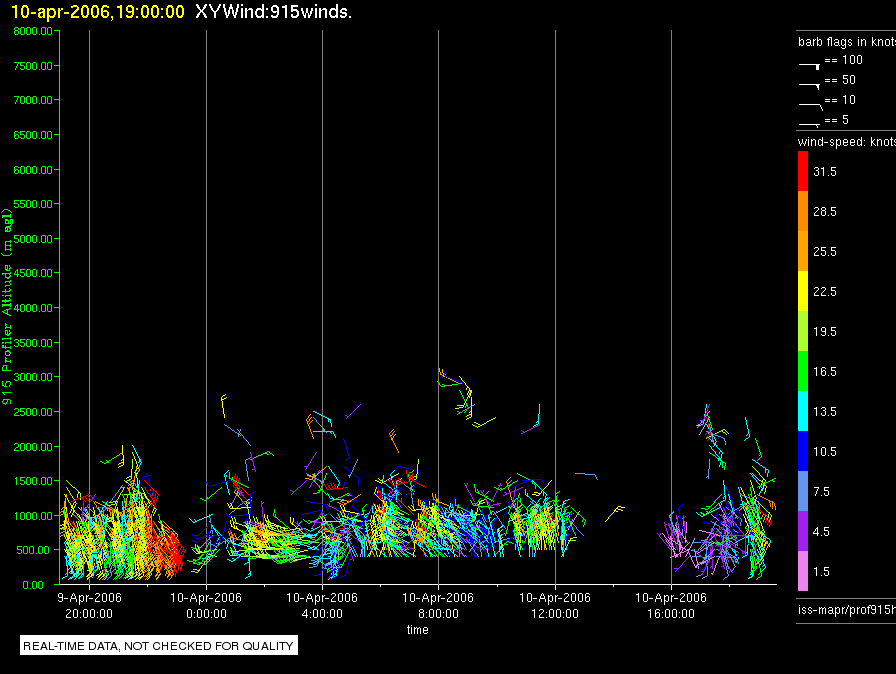Click the 5000.00 altitude tick label
Image resolution: width=896 pixels, height=674 pixels.
[x=33, y=239]
